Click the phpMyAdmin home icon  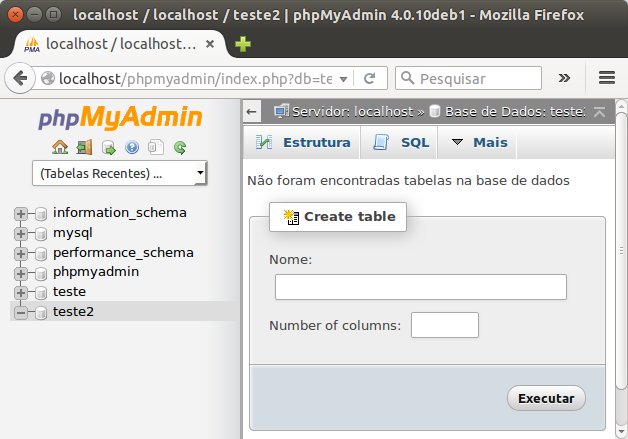60,148
